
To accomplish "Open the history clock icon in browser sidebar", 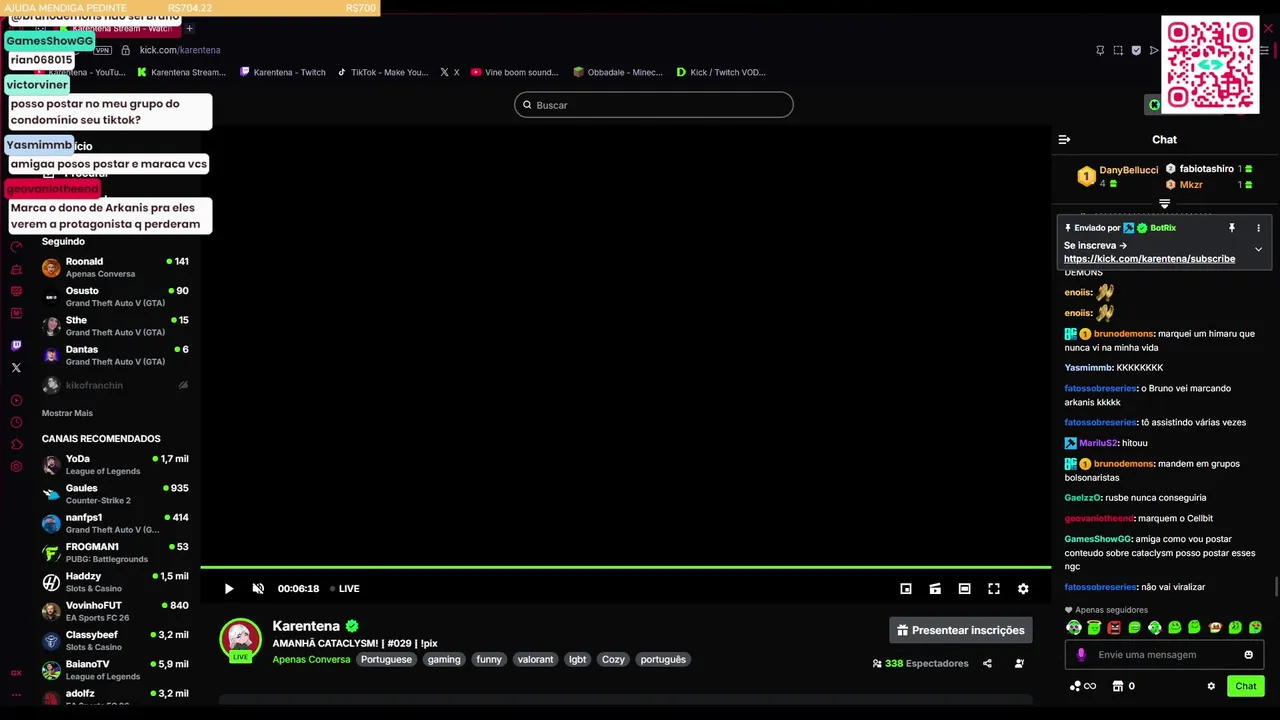I will coord(16,422).
